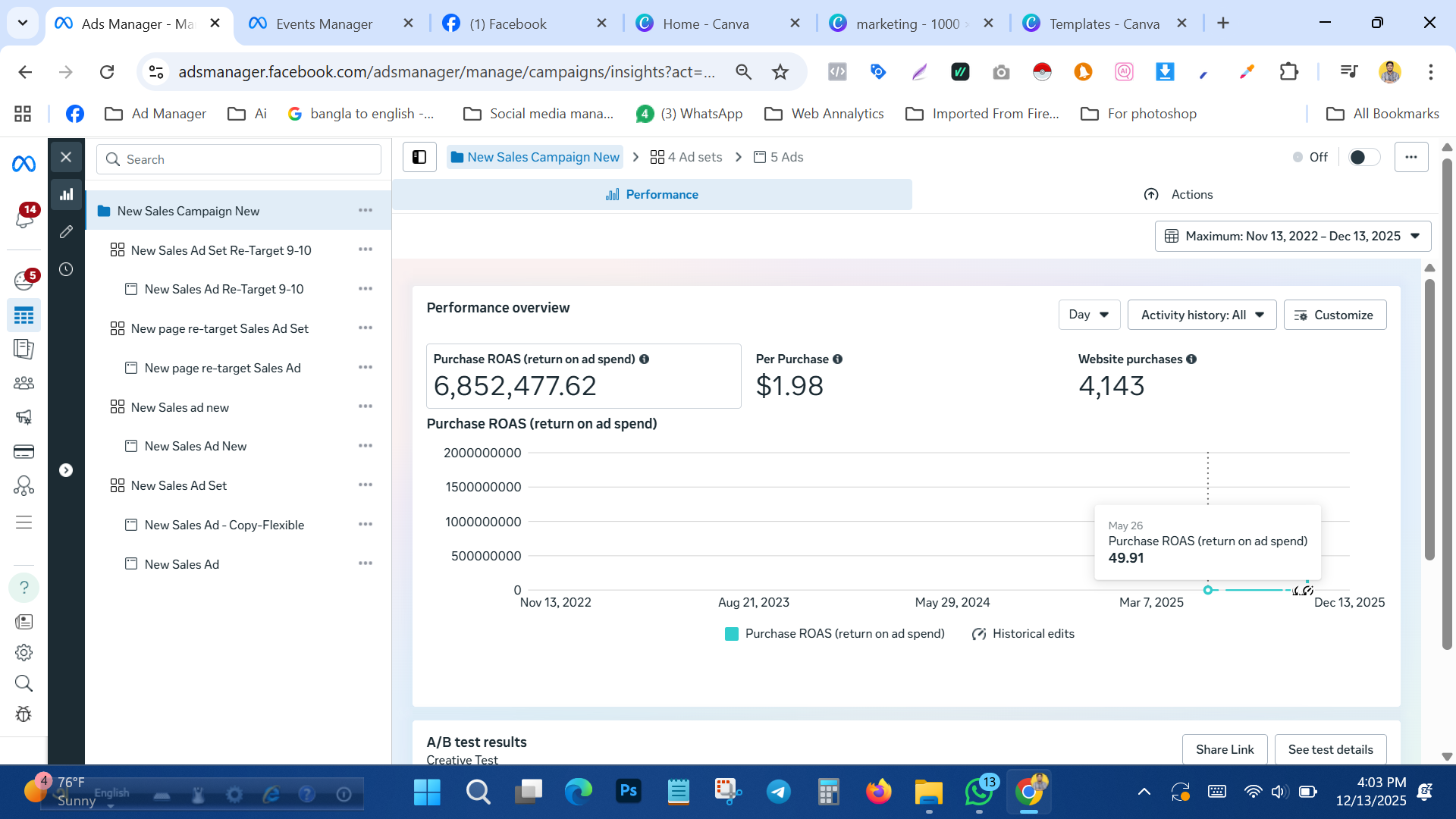This screenshot has width=1456, height=819.
Task: Select the charts view icon
Action: 66,194
